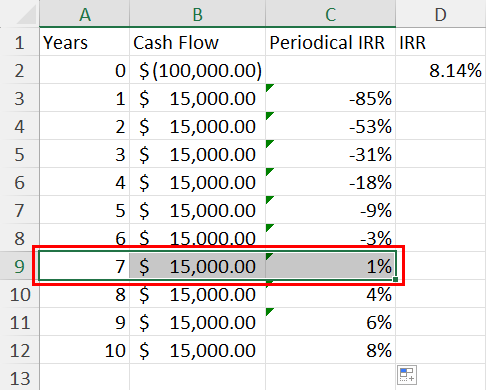This screenshot has height=390, width=486.
Task: Select the $15,000.00 cell in row 9
Action: click(x=197, y=266)
